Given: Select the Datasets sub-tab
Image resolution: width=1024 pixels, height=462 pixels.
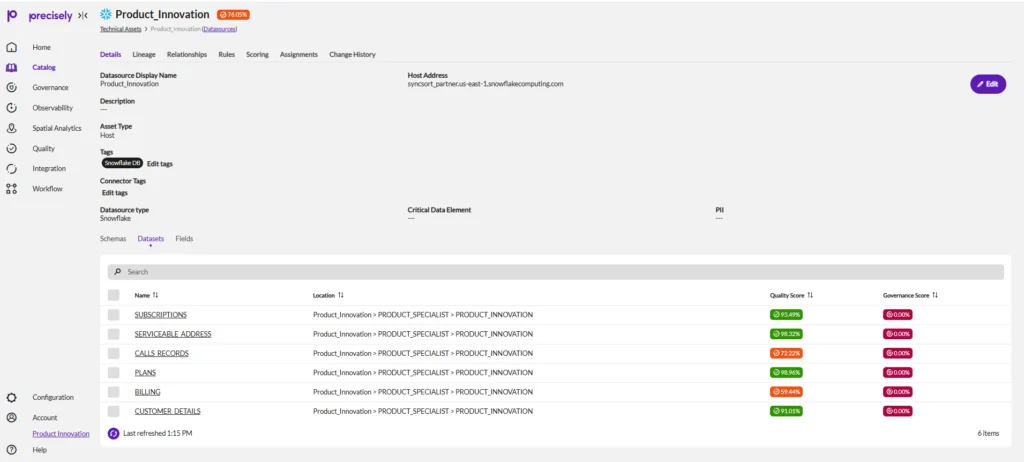Looking at the screenshot, I should (x=150, y=239).
